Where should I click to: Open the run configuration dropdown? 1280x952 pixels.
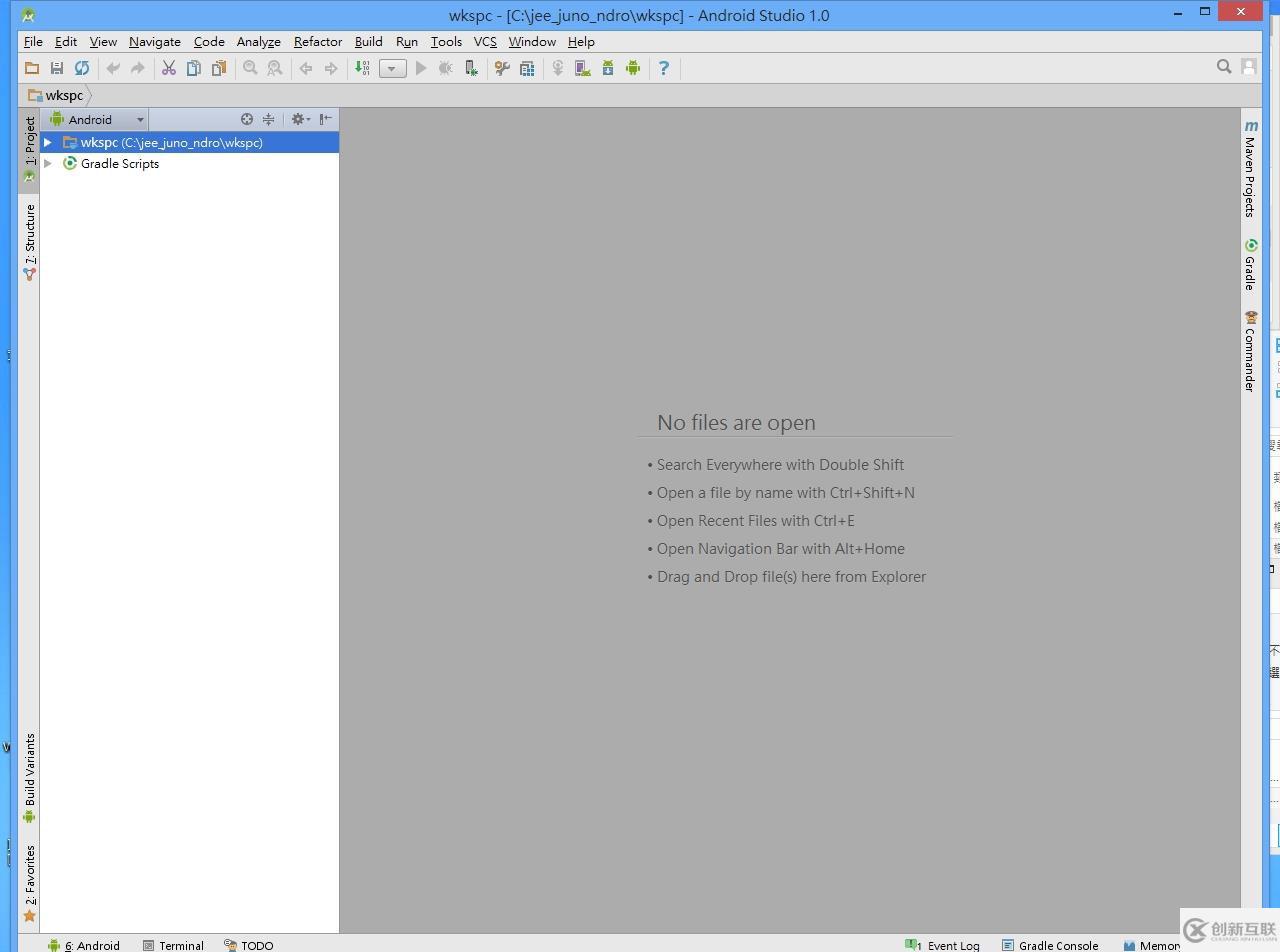[393, 68]
